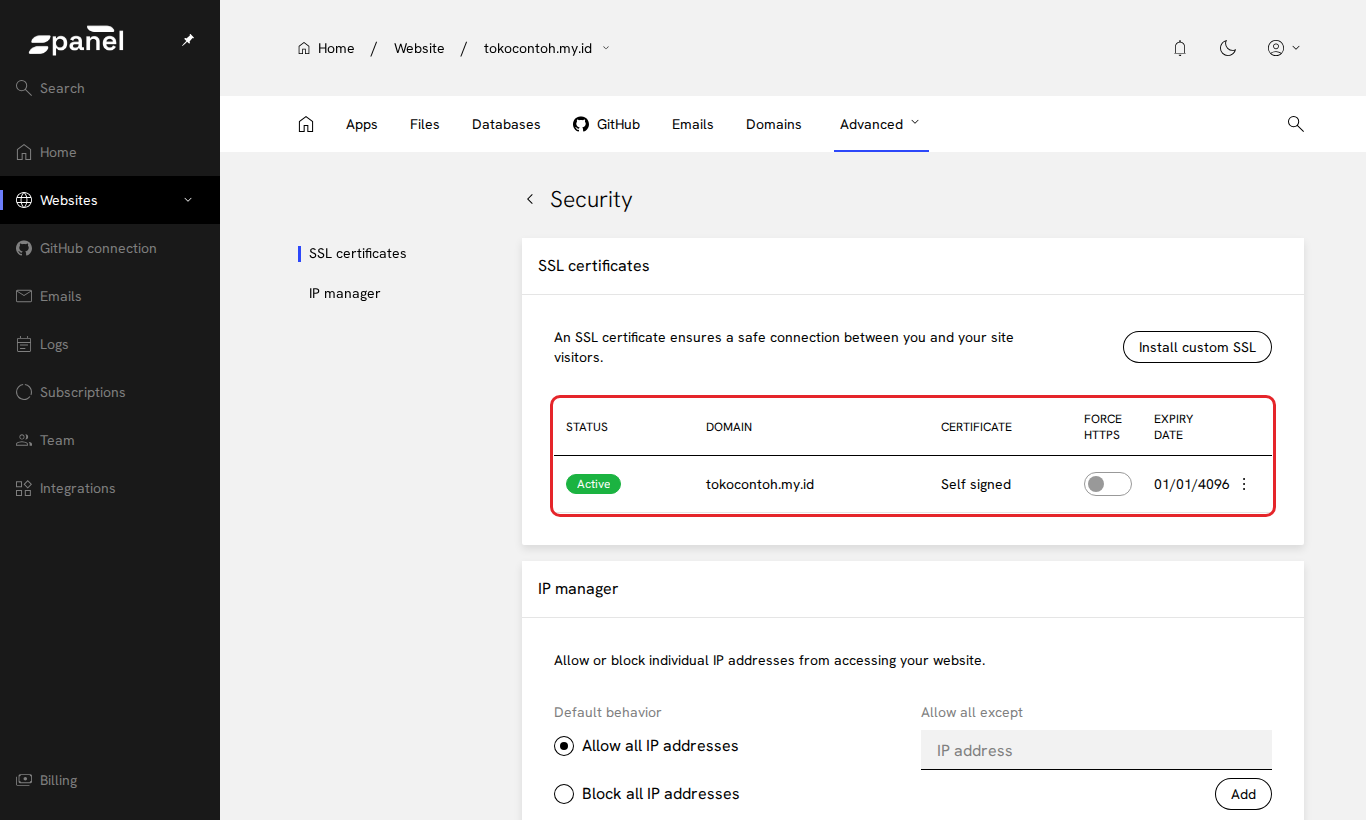Toggle Force HTTPS for tokocontoh.my.id
Image resolution: width=1366 pixels, height=820 pixels.
[1107, 484]
